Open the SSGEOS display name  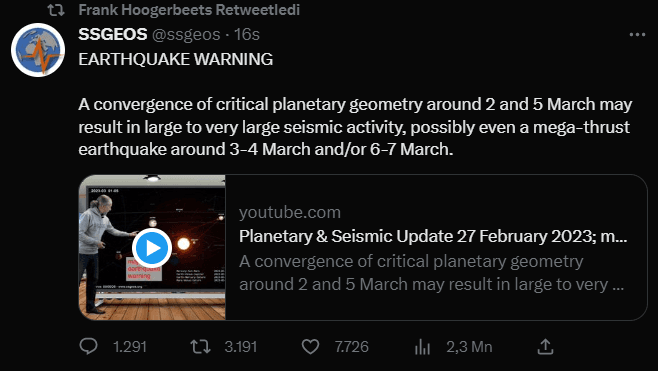point(112,34)
